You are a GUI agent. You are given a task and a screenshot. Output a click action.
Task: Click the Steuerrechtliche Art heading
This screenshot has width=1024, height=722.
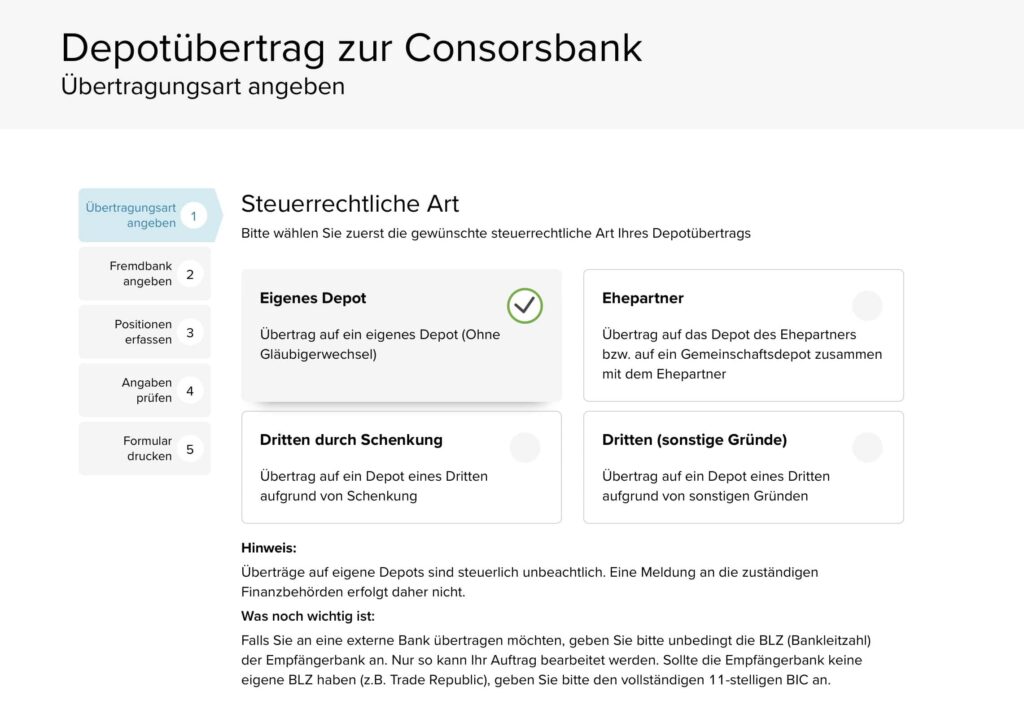click(x=349, y=204)
